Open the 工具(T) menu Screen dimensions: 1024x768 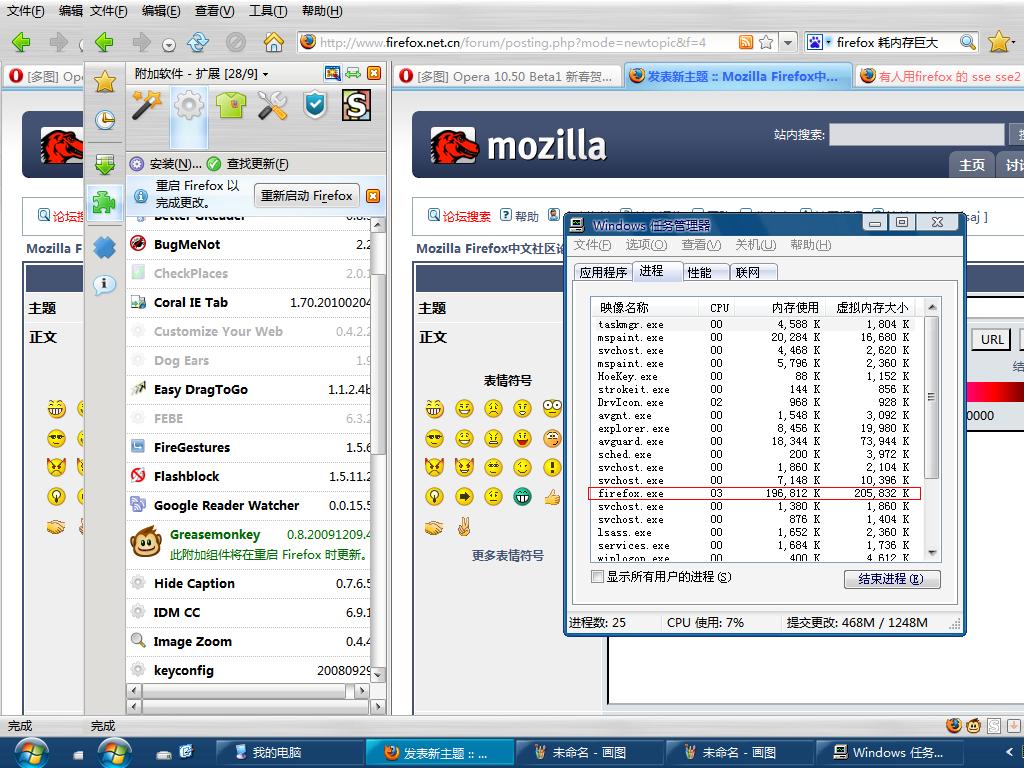point(268,11)
